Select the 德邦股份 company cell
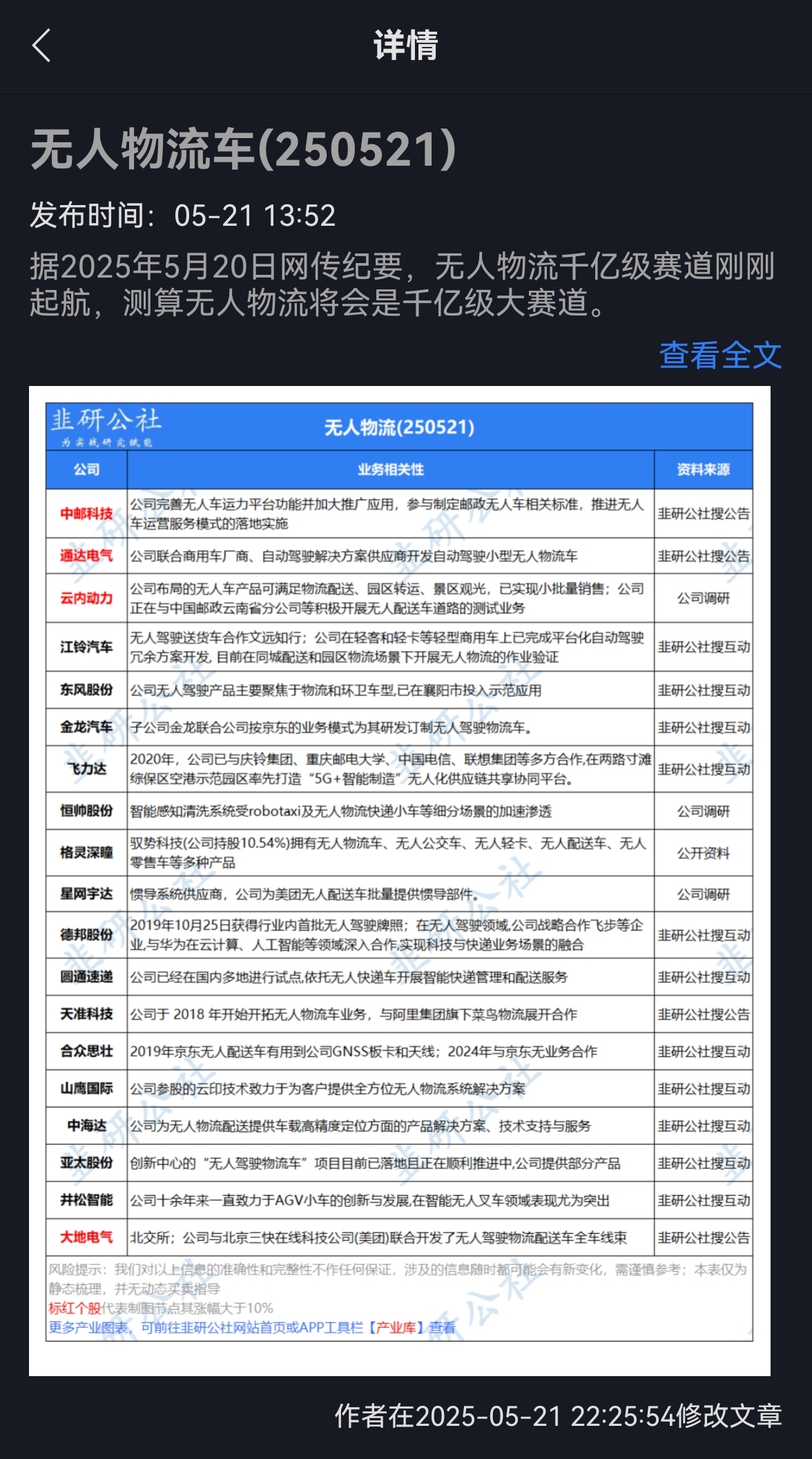The image size is (812, 1459). click(x=86, y=935)
